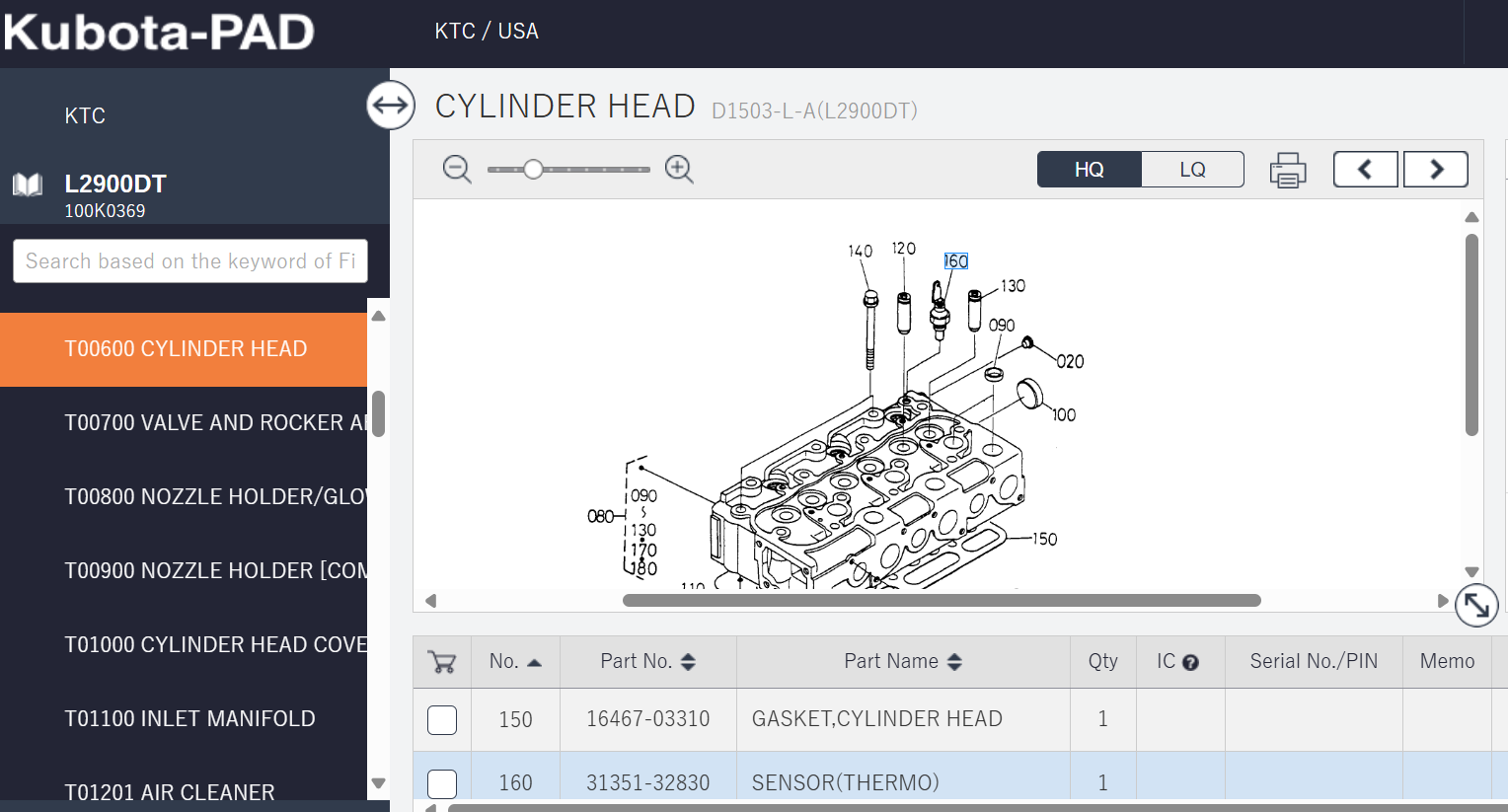Go to previous figure arrow button
Image resolution: width=1508 pixels, height=812 pixels.
[1365, 170]
